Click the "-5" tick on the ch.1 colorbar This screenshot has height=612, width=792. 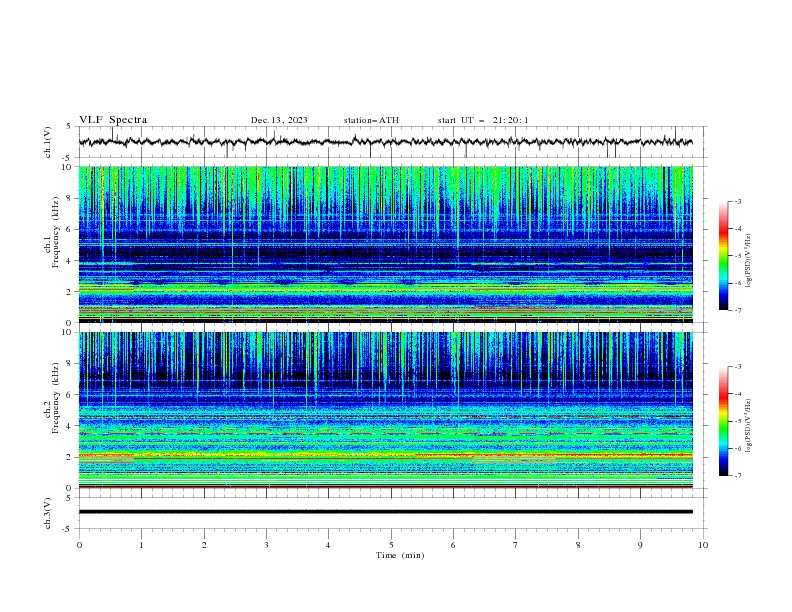[738, 256]
